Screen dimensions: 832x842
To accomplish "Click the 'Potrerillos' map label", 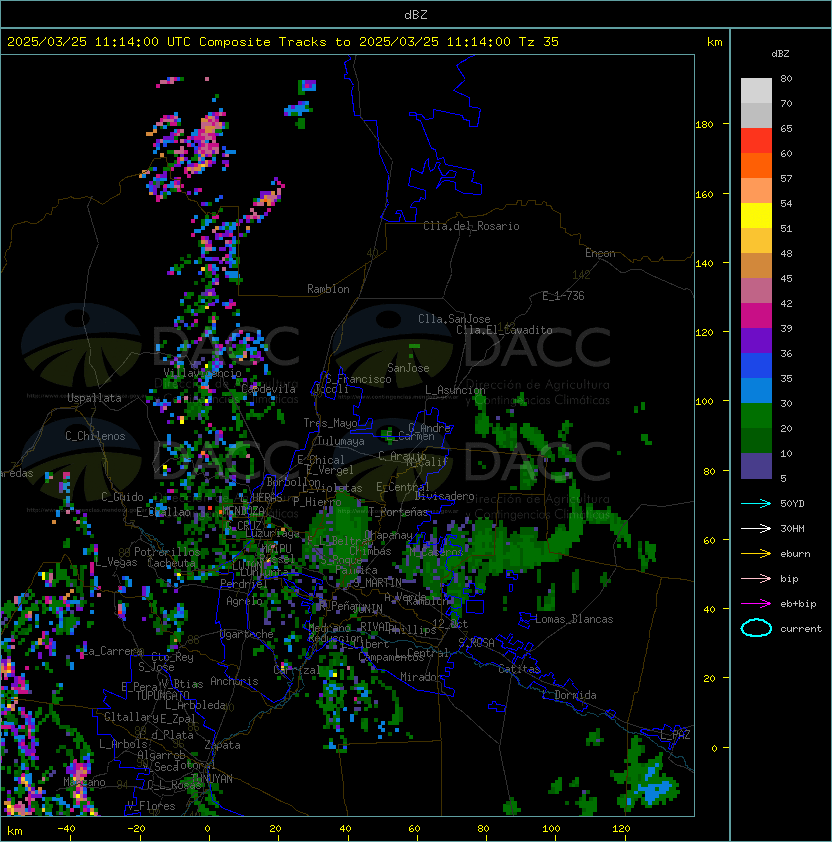I will point(167,552).
